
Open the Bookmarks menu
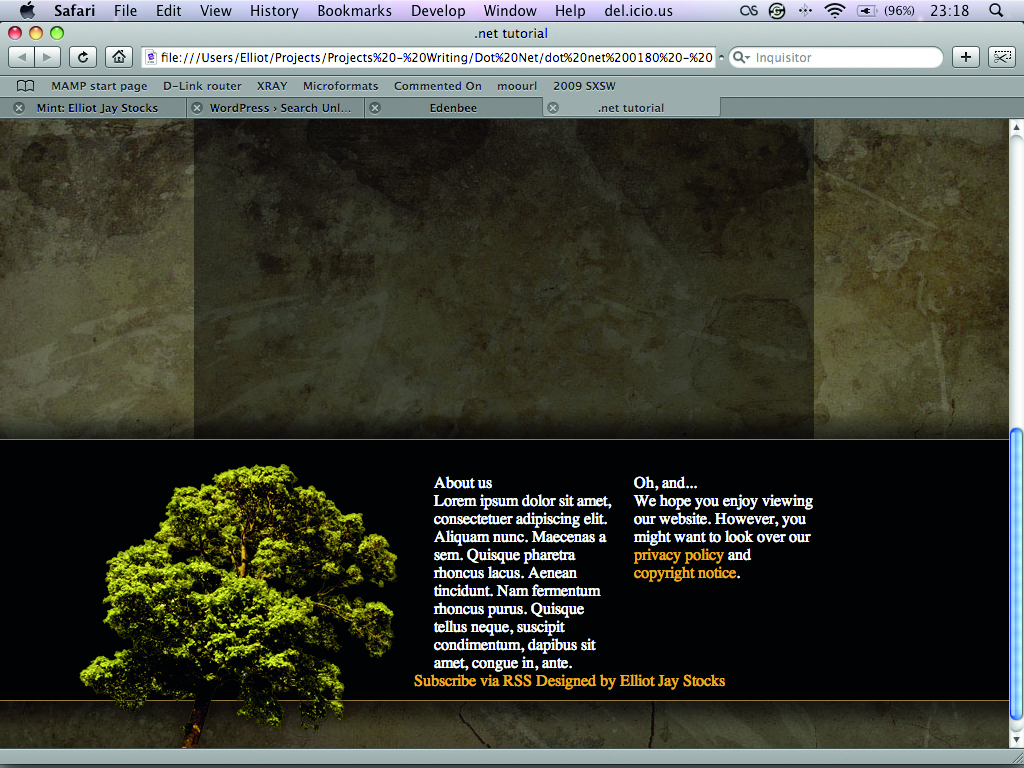355,10
